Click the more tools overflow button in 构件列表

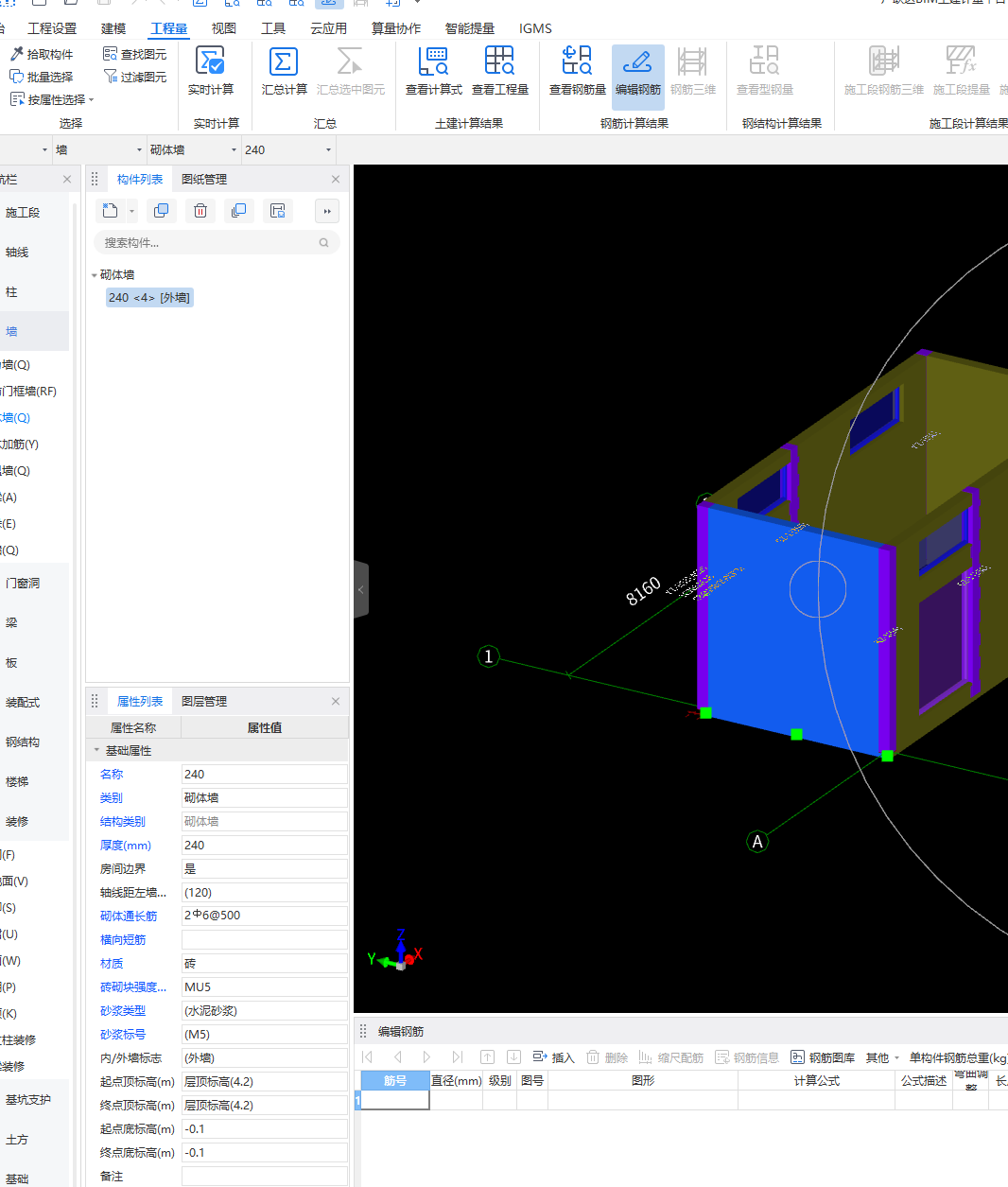(x=327, y=211)
